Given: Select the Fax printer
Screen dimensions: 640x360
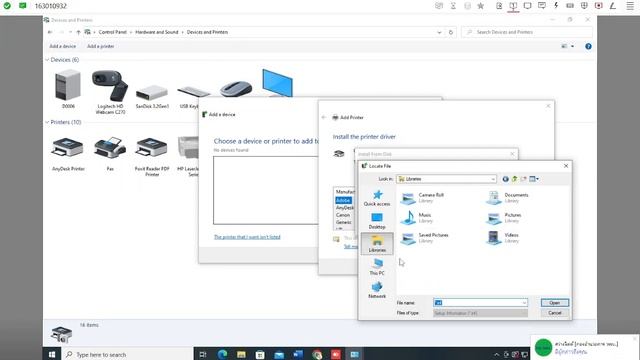Looking at the screenshot, I should coord(110,154).
